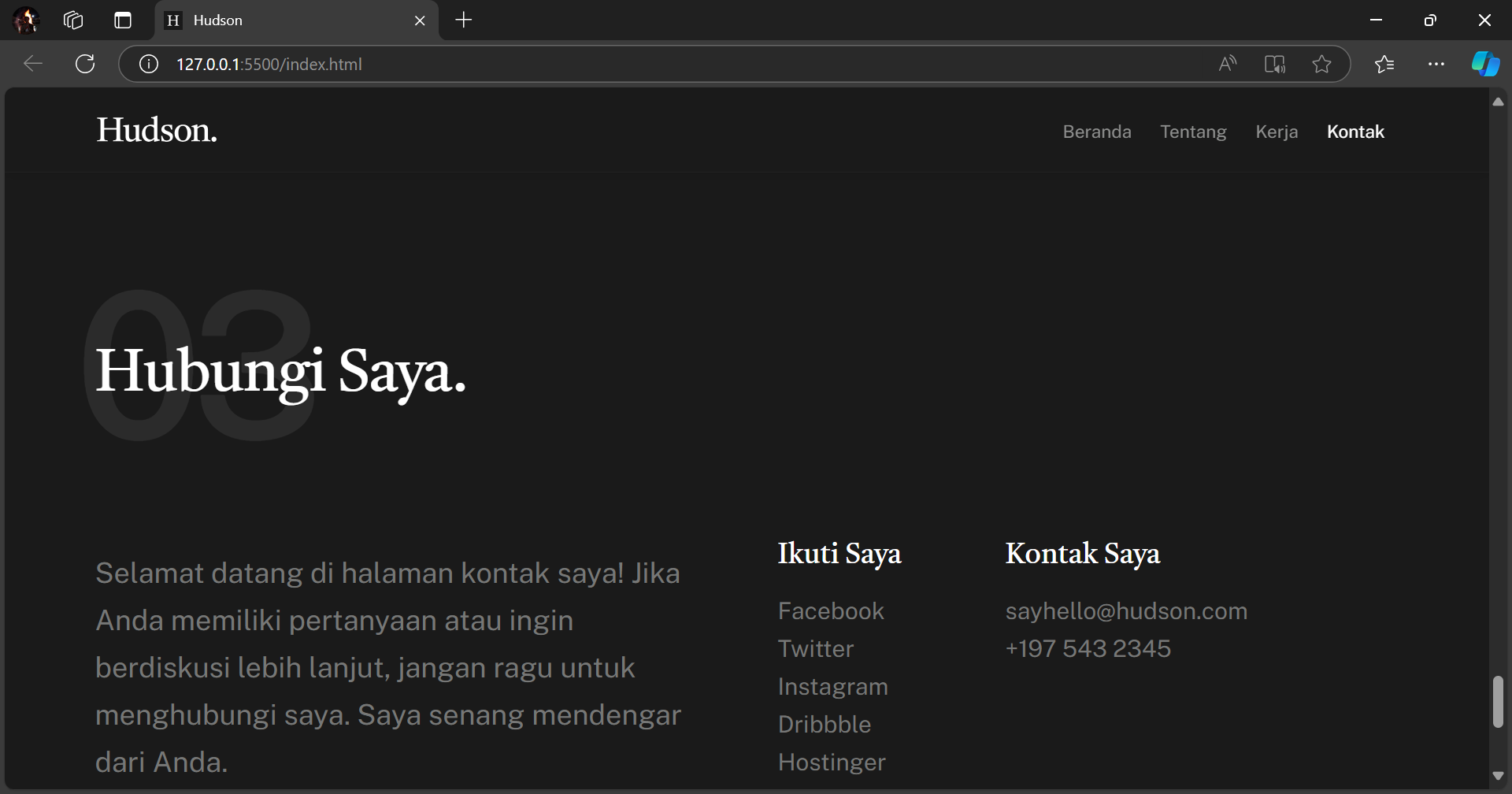Open the Workspaces icon
The width and height of the screenshot is (1512, 794).
coord(73,20)
